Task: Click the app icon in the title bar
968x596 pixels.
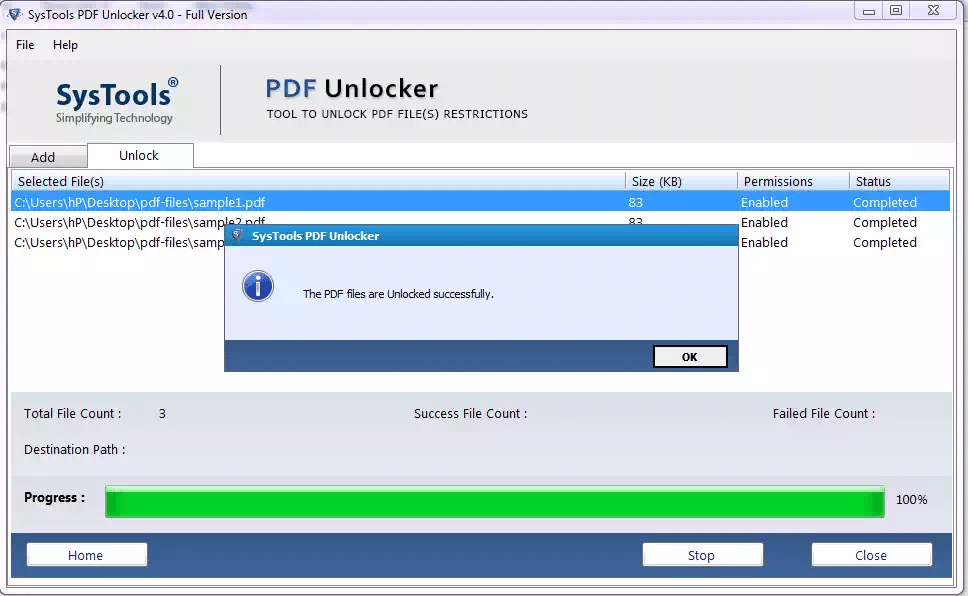Action: (x=15, y=14)
